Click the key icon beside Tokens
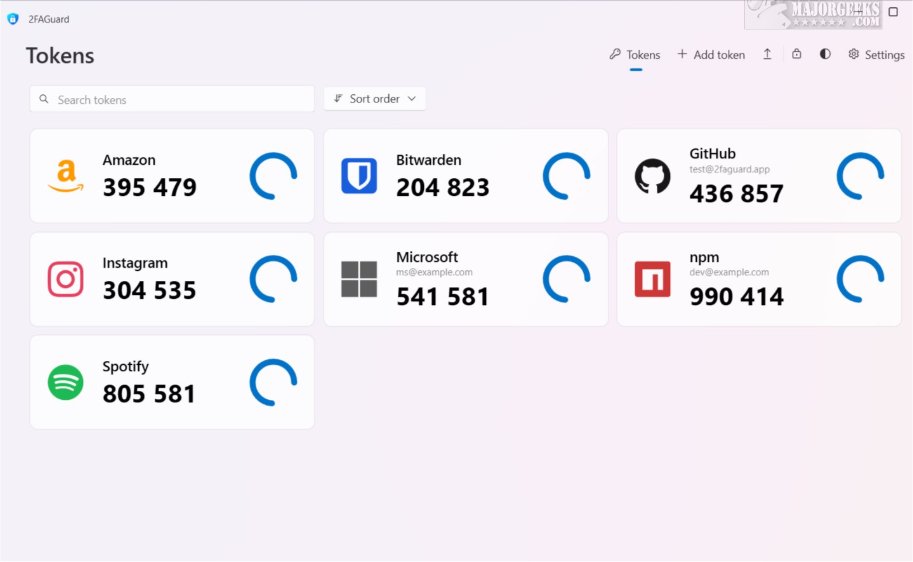This screenshot has width=913, height=562. pyautogui.click(x=615, y=54)
